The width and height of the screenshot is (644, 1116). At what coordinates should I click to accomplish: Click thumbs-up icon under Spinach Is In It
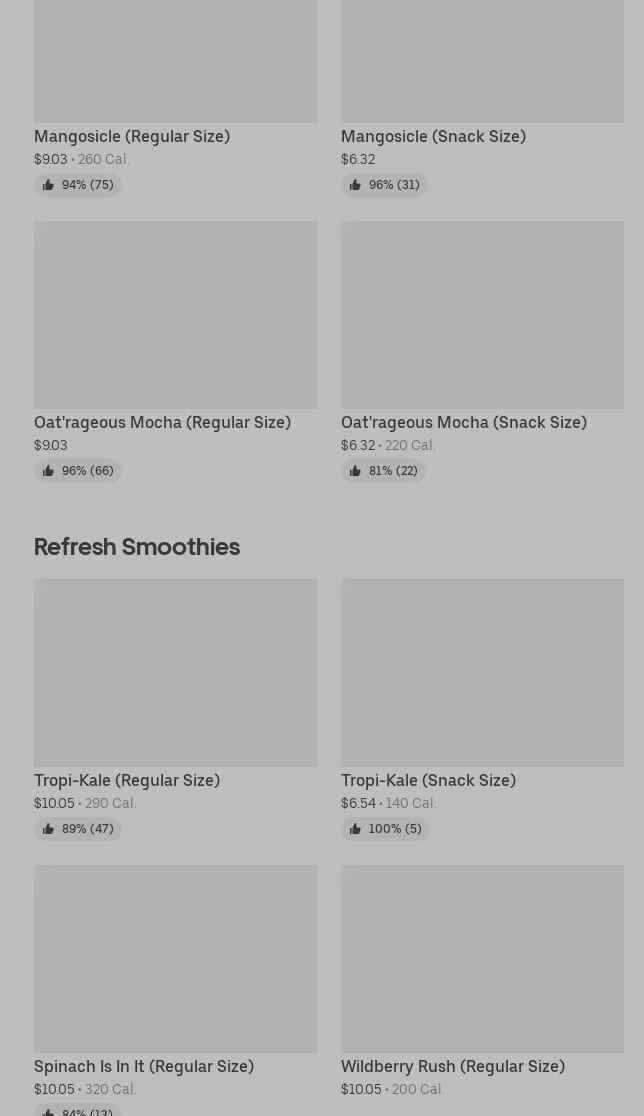pos(48,1111)
